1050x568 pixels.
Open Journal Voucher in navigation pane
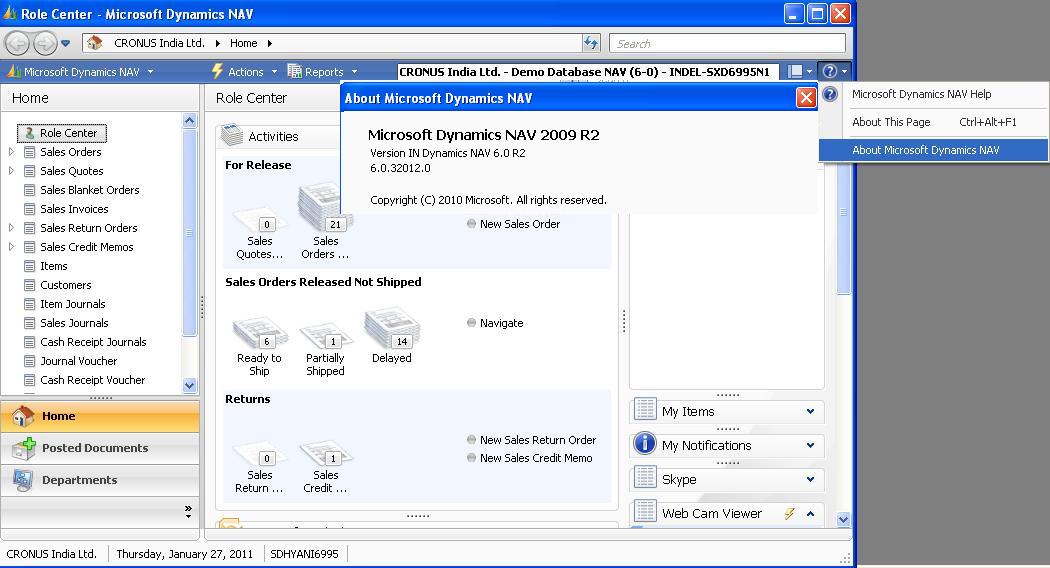(x=78, y=361)
